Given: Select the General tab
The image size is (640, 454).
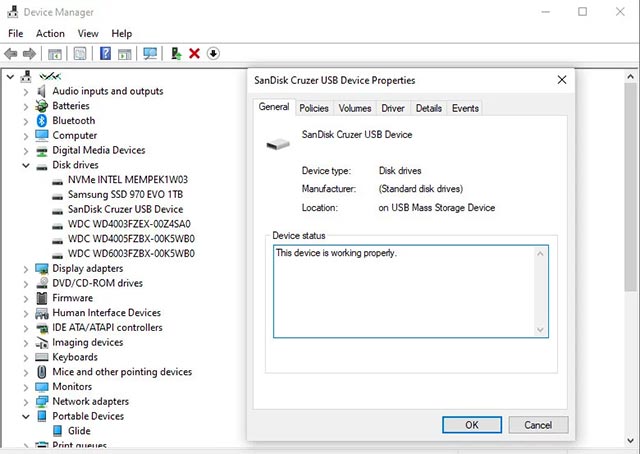Looking at the screenshot, I should tap(274, 107).
